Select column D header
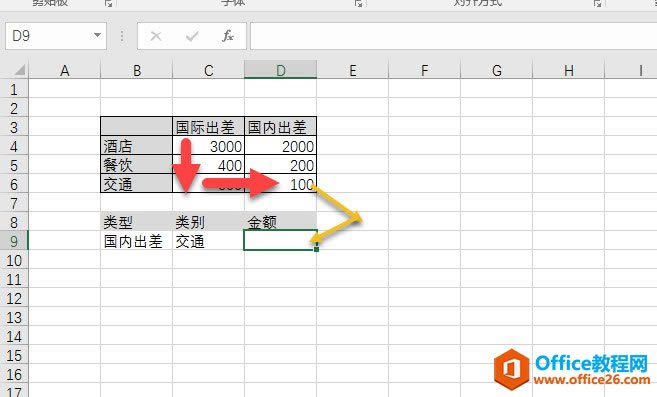This screenshot has width=657, height=397. pyautogui.click(x=280, y=70)
